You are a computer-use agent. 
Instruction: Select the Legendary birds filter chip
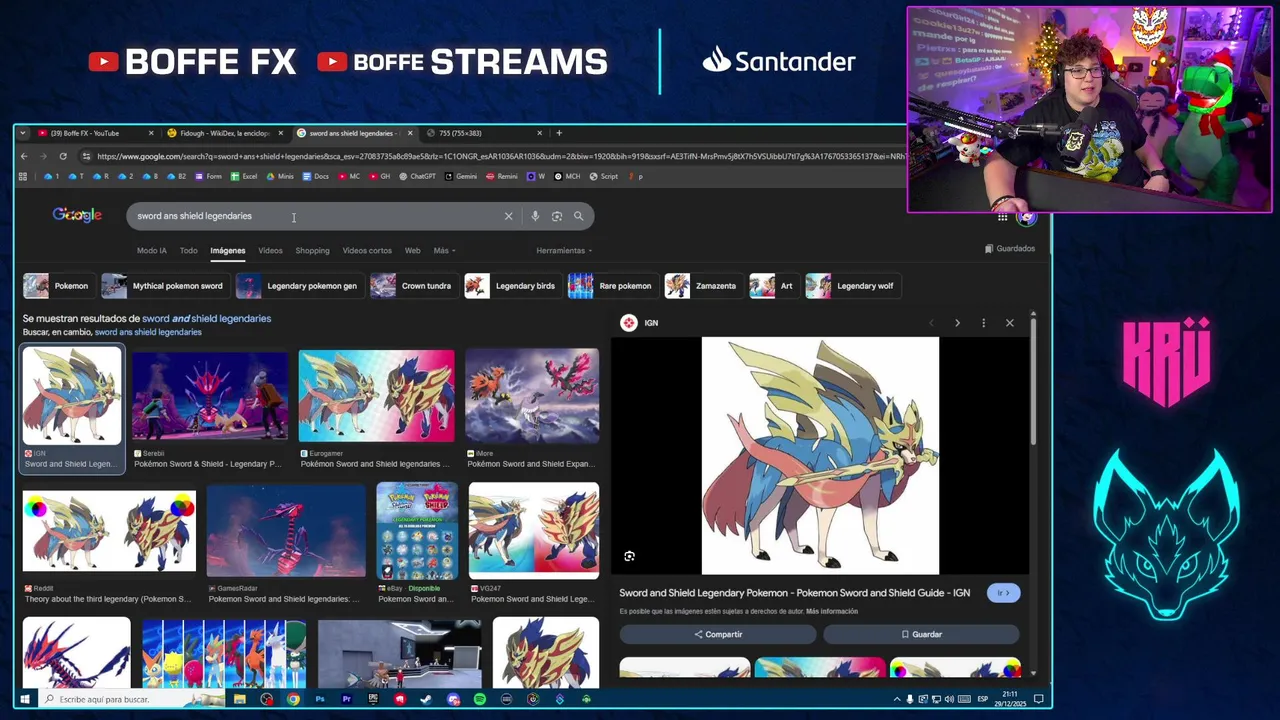511,286
